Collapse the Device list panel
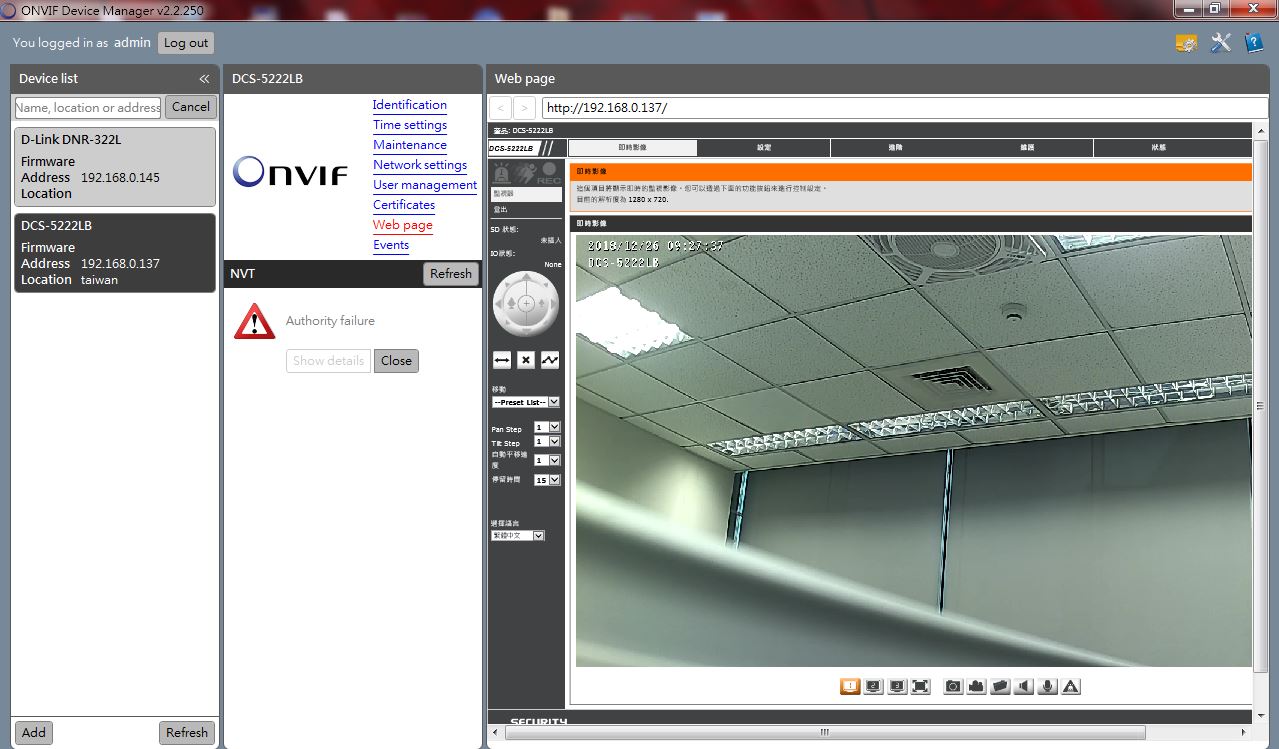Screen dimensions: 1279x749 tap(204, 79)
